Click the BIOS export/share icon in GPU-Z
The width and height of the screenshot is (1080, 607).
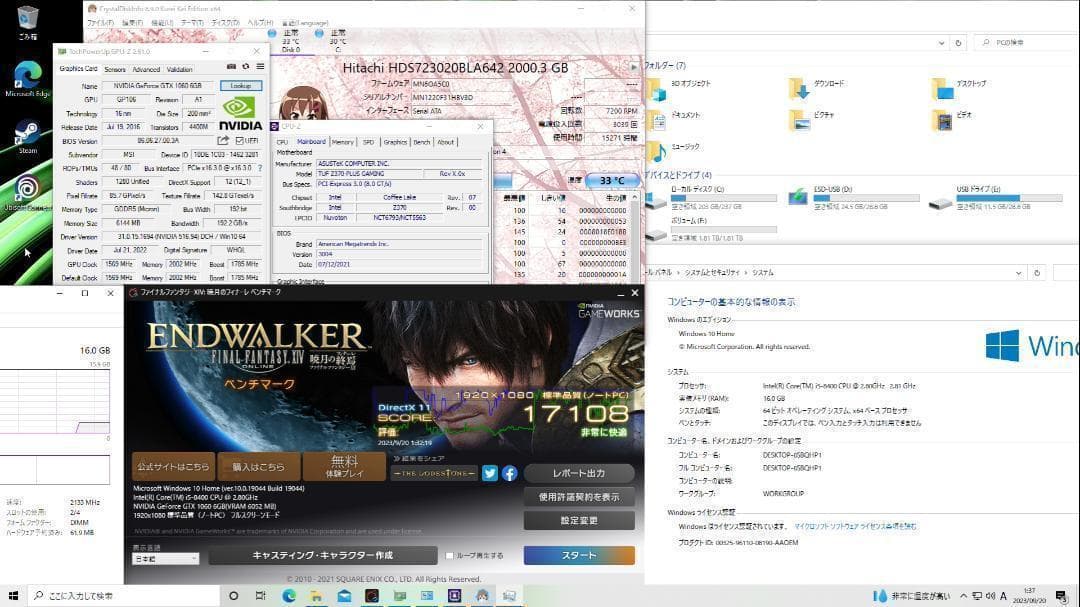[222, 140]
